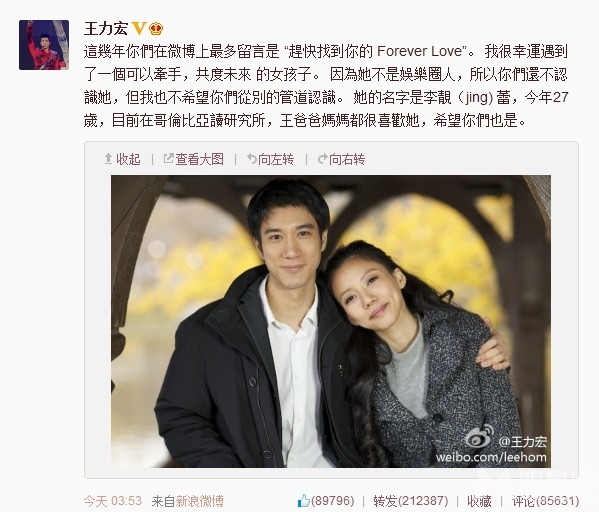Choose 向左转 to rotate photo left

pyautogui.click(x=276, y=159)
